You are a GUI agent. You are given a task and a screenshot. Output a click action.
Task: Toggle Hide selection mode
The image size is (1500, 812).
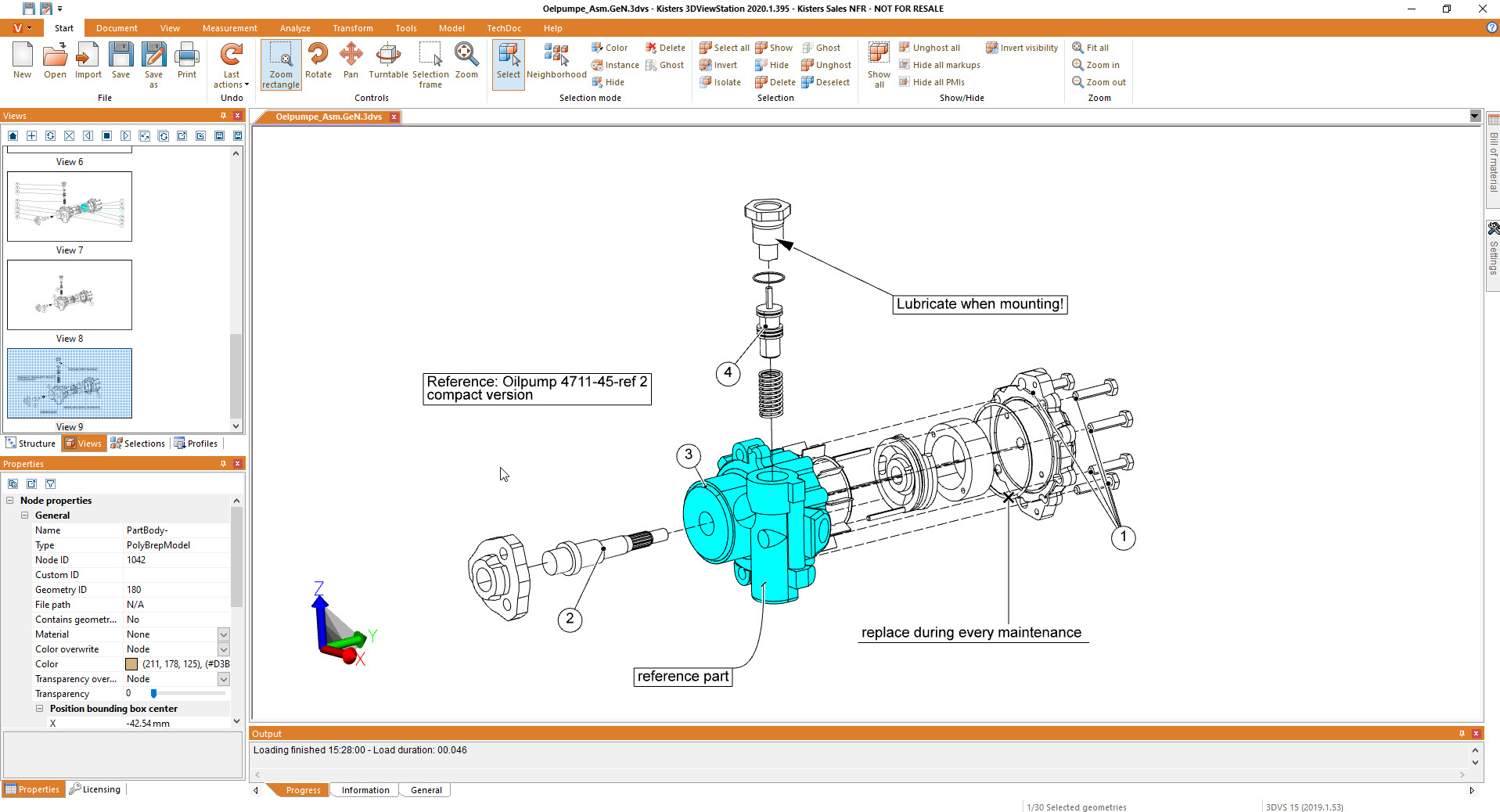tap(607, 82)
